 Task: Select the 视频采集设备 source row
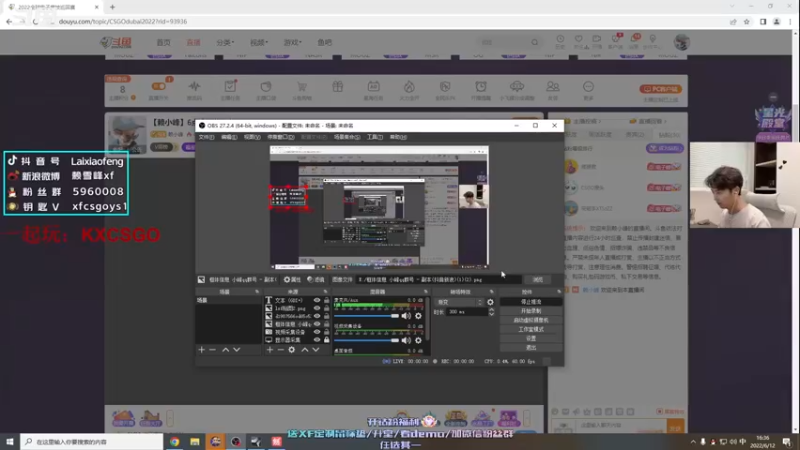click(297, 332)
